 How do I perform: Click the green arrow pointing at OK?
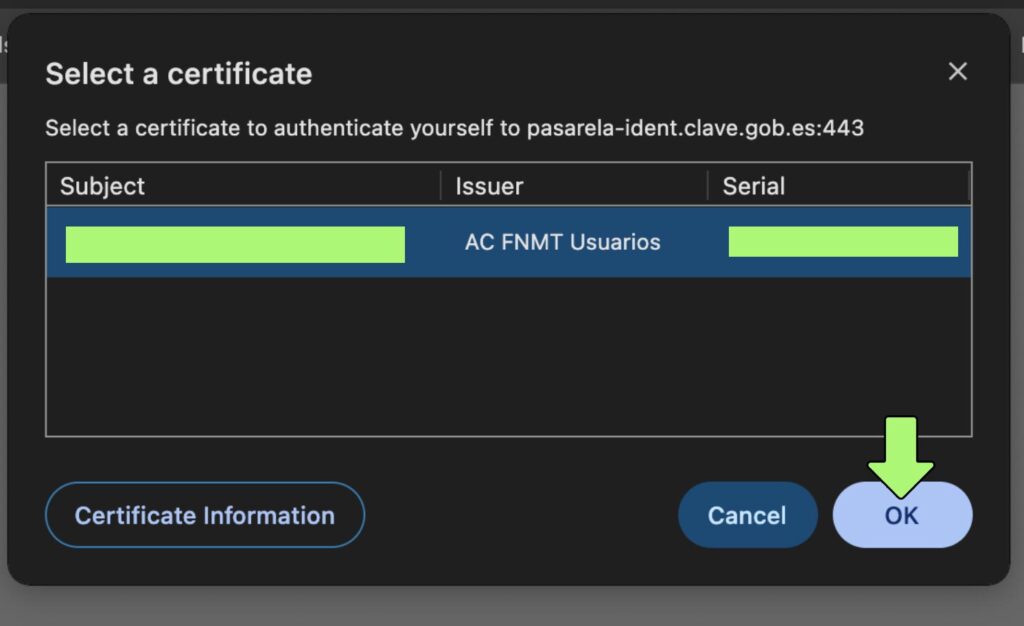[900, 455]
